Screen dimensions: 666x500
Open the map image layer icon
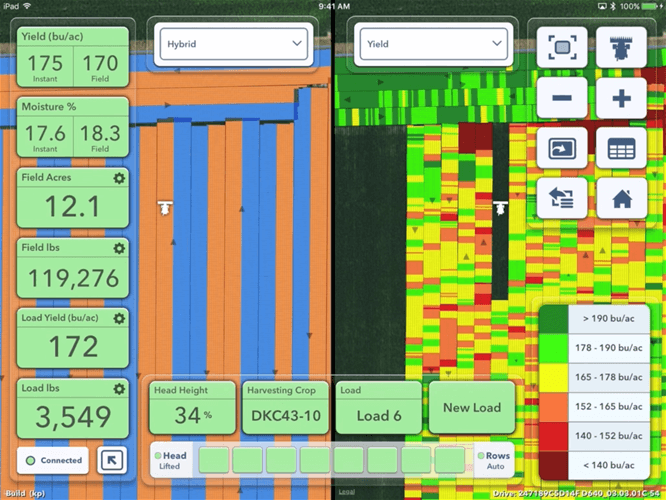[562, 149]
